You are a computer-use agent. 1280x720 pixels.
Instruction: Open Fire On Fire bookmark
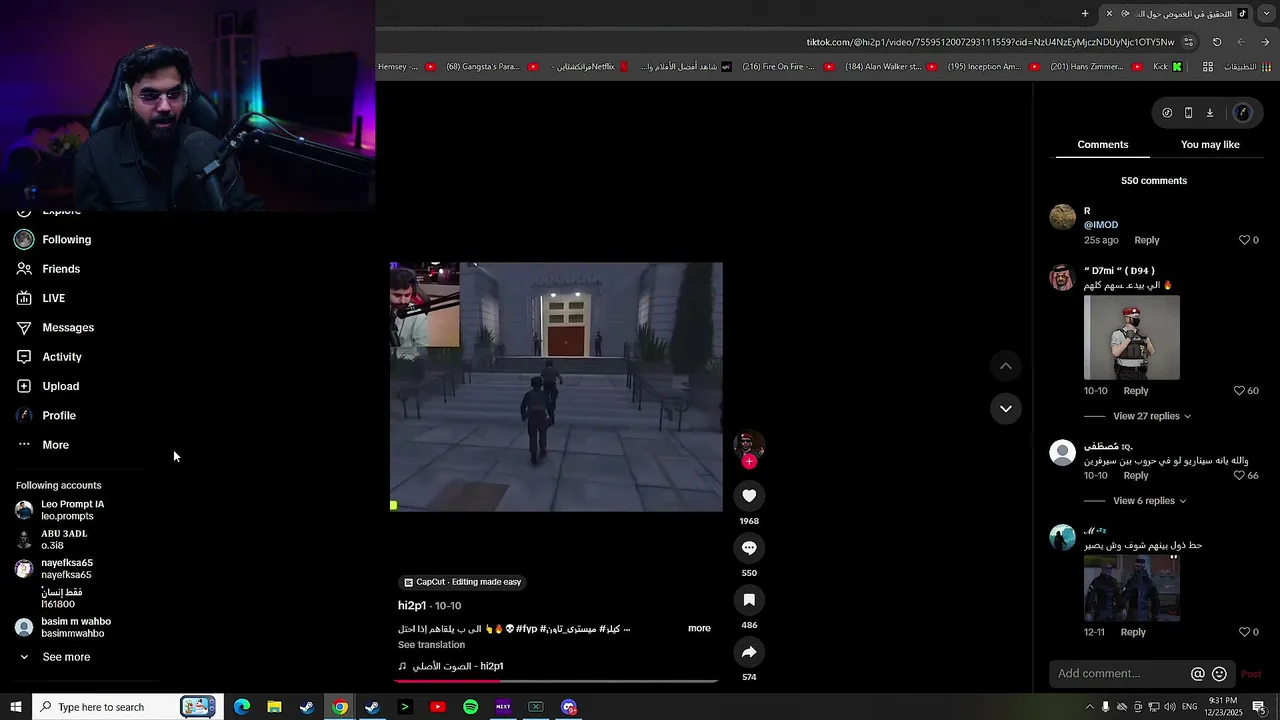point(787,67)
